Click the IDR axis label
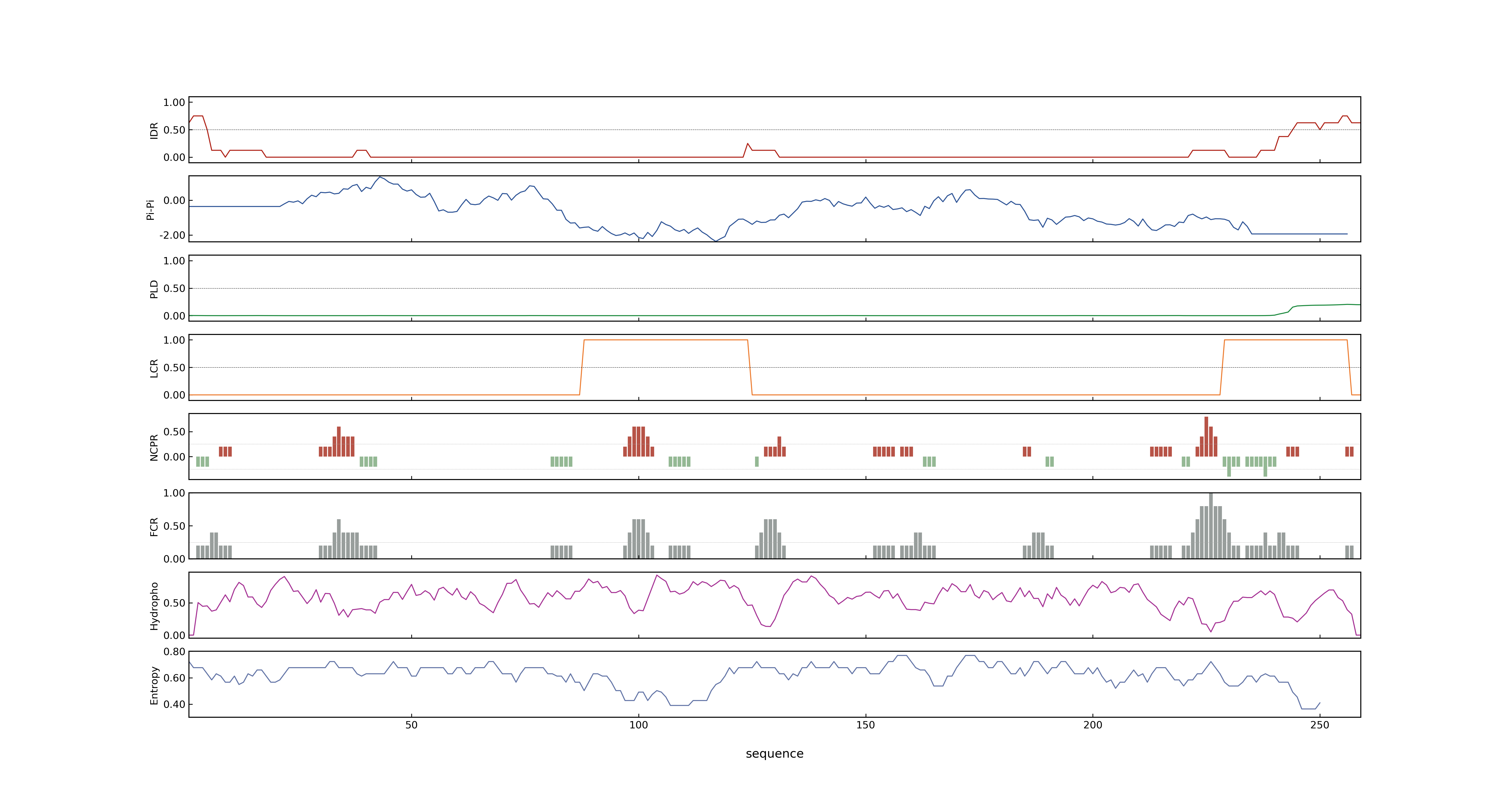This screenshot has width=1512, height=806. click(154, 130)
